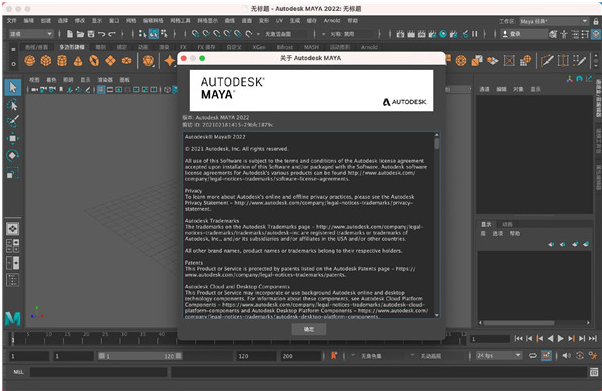Toggle timeline sound mute speaker
Image resolution: width=602 pixels, height=391 pixels.
pyautogui.click(x=566, y=356)
